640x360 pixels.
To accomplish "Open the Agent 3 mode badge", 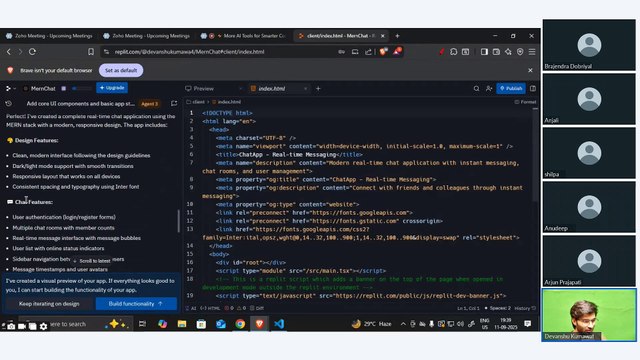I will [149, 104].
